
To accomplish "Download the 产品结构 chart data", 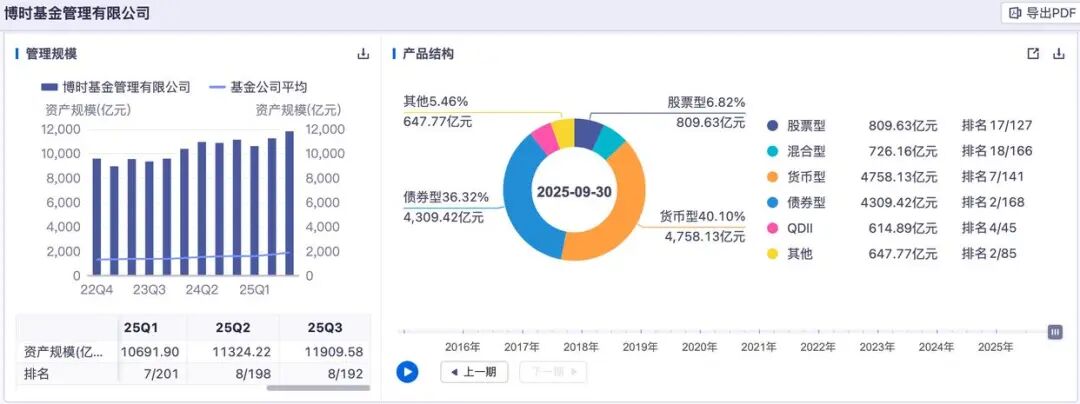I will [1059, 54].
